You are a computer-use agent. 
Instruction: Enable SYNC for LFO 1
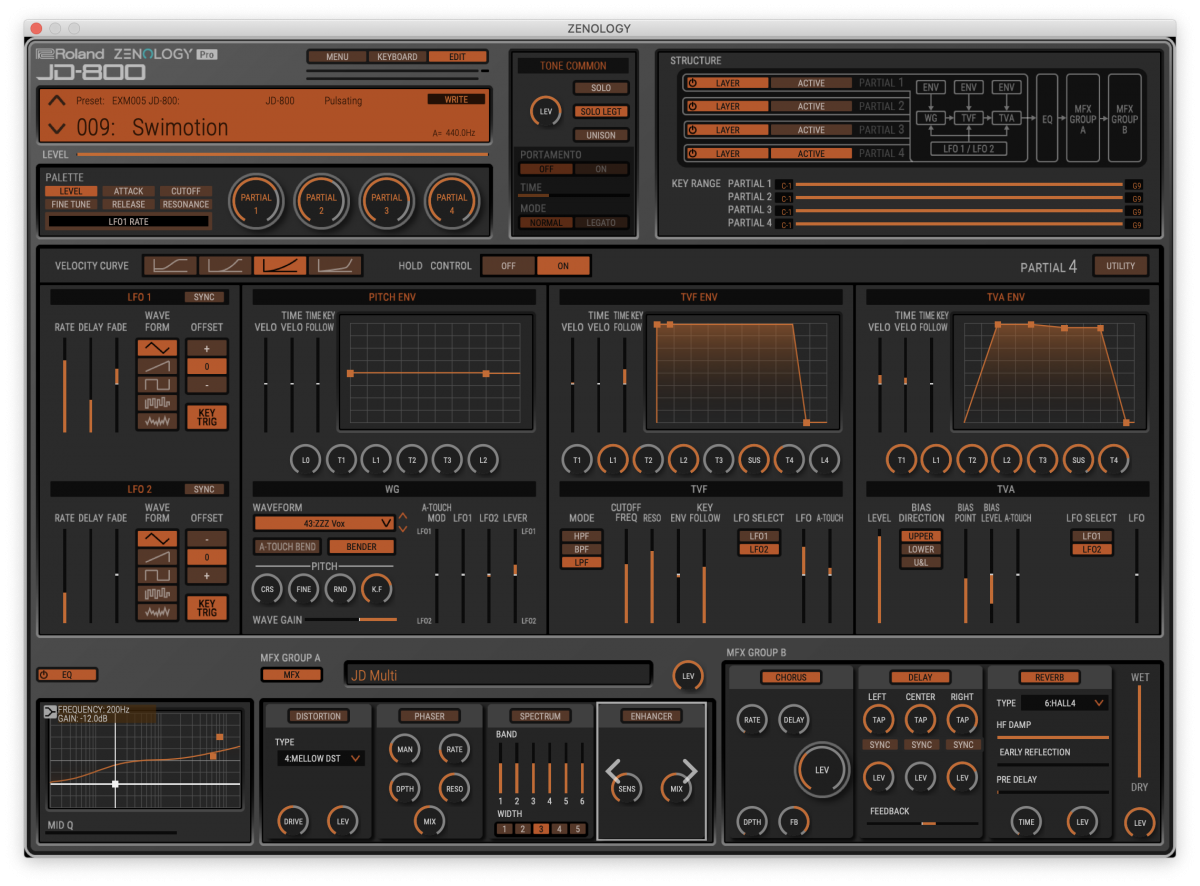tap(204, 297)
